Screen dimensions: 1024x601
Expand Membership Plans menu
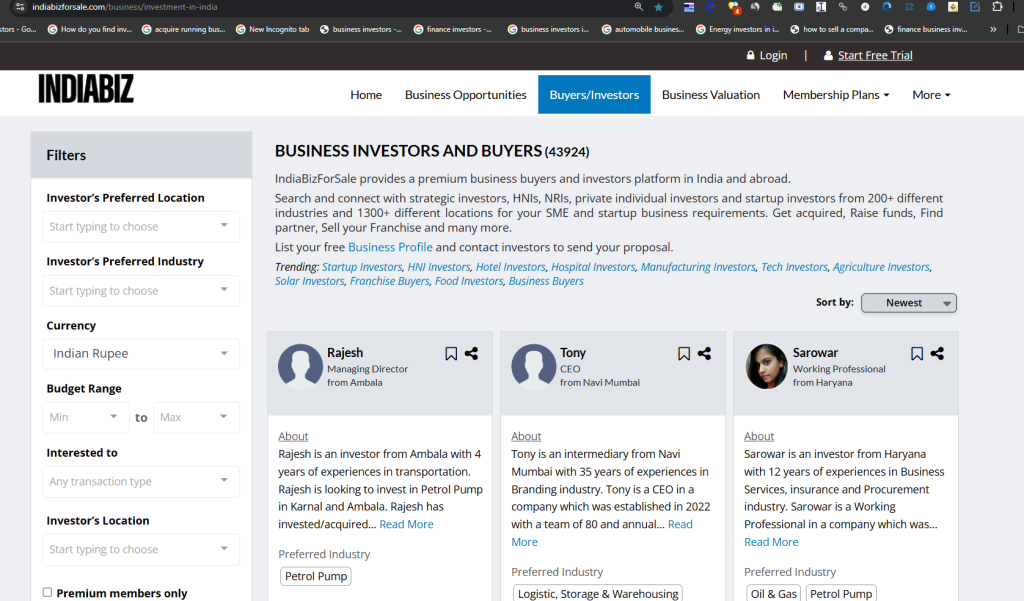(x=836, y=95)
